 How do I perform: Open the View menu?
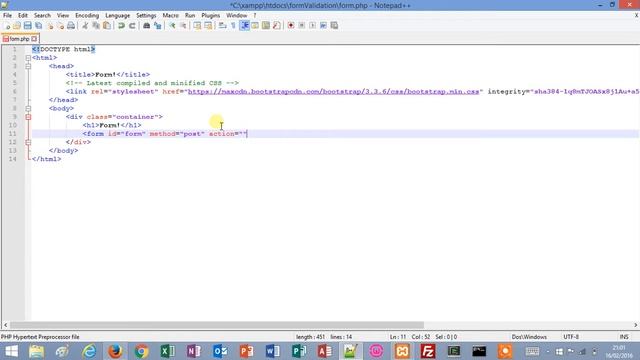click(x=63, y=16)
